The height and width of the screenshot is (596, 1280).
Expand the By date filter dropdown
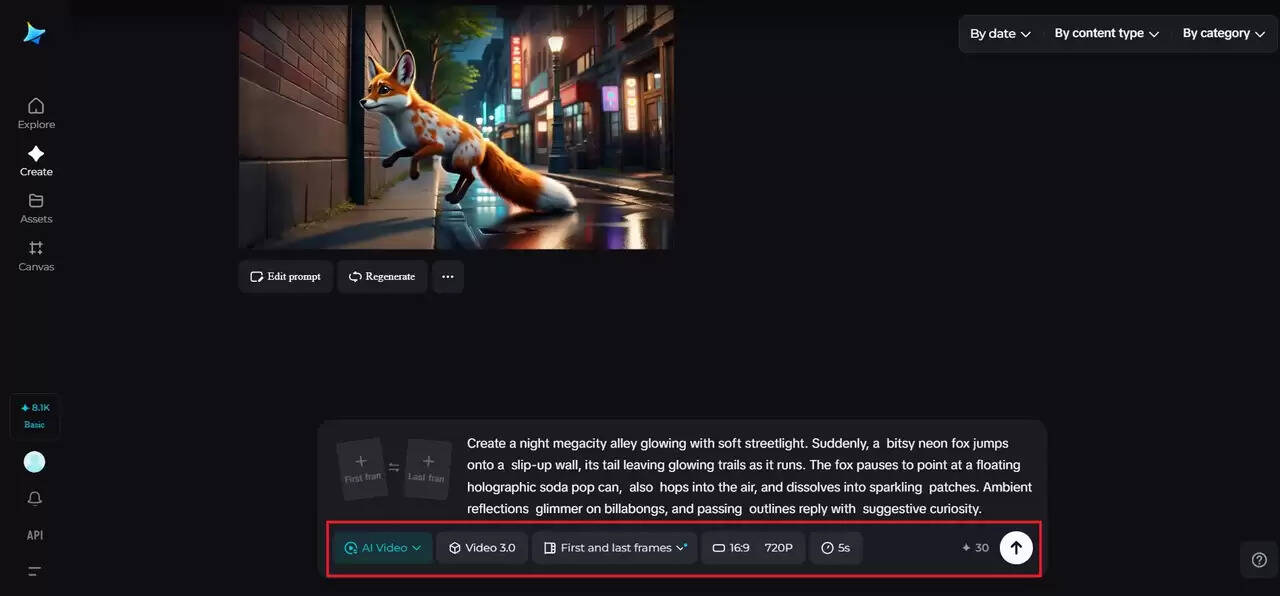(x=1000, y=34)
